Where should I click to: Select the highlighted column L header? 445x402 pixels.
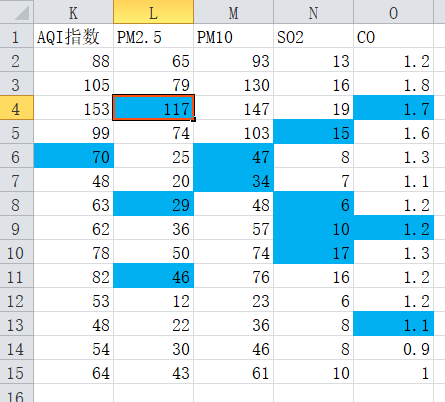pos(153,12)
